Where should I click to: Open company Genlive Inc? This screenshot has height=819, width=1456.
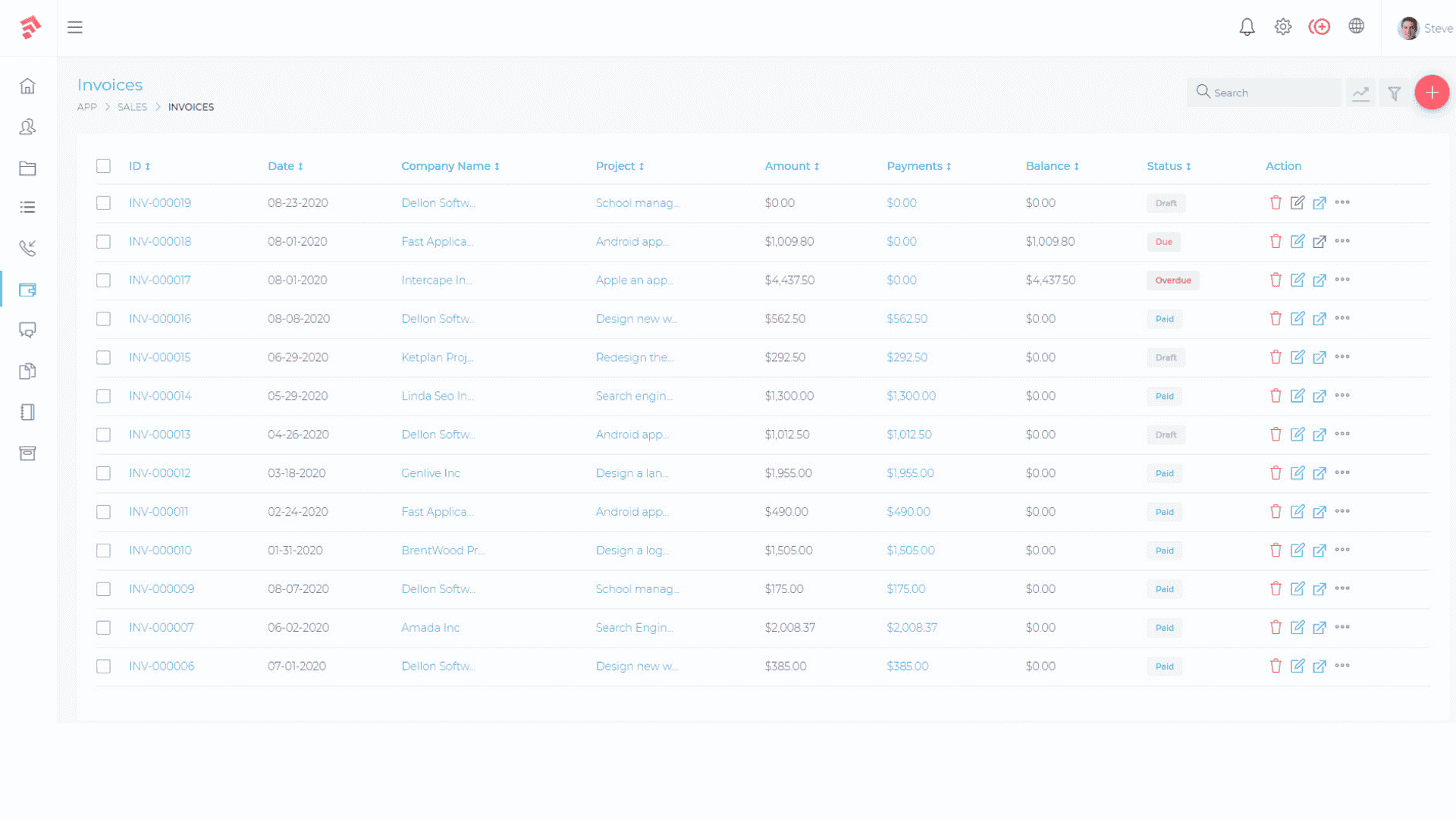(x=431, y=473)
